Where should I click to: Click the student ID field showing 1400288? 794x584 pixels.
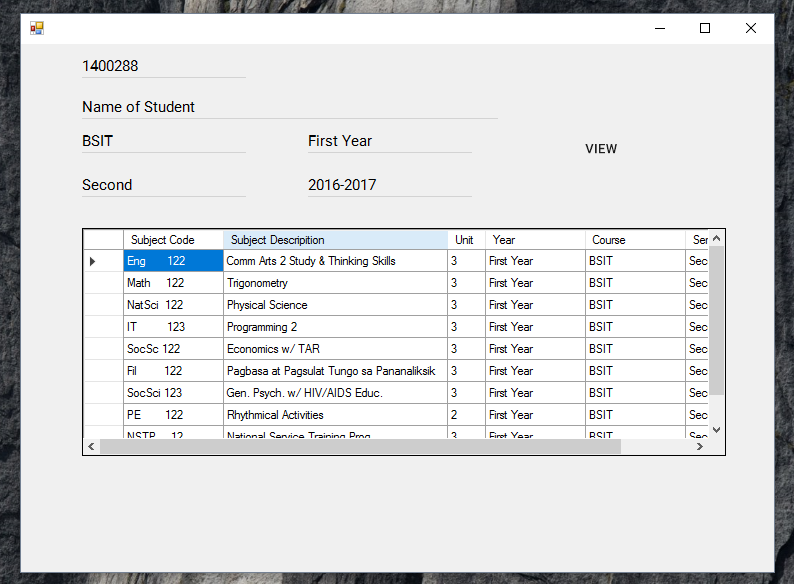click(163, 66)
